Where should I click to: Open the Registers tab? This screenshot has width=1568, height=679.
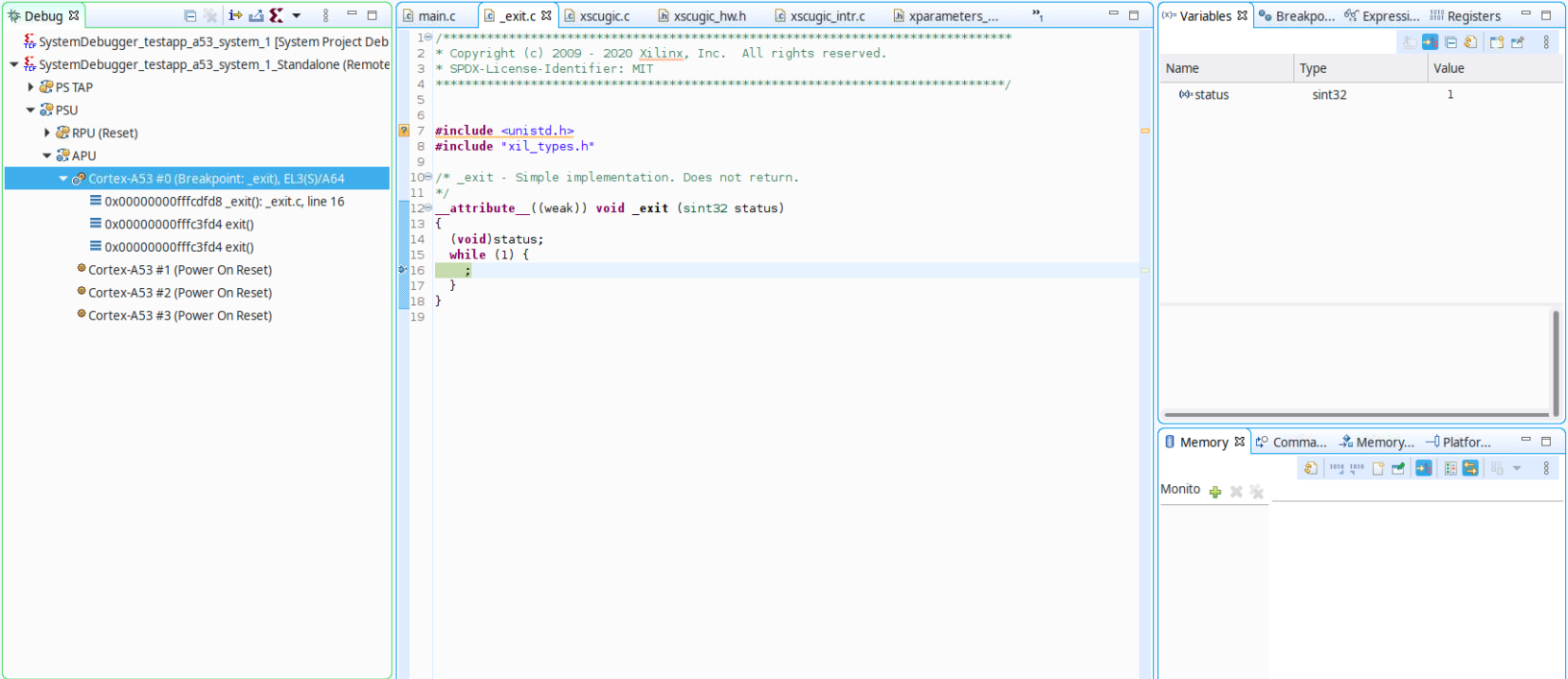(1473, 16)
